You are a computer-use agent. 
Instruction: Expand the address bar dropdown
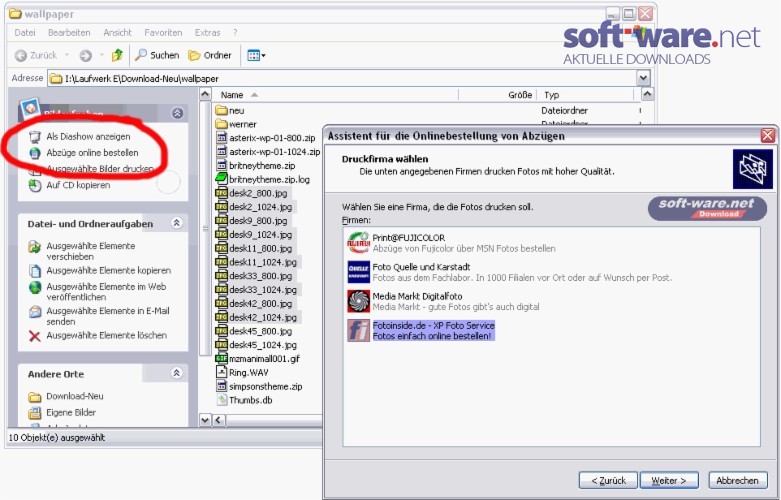(643, 78)
